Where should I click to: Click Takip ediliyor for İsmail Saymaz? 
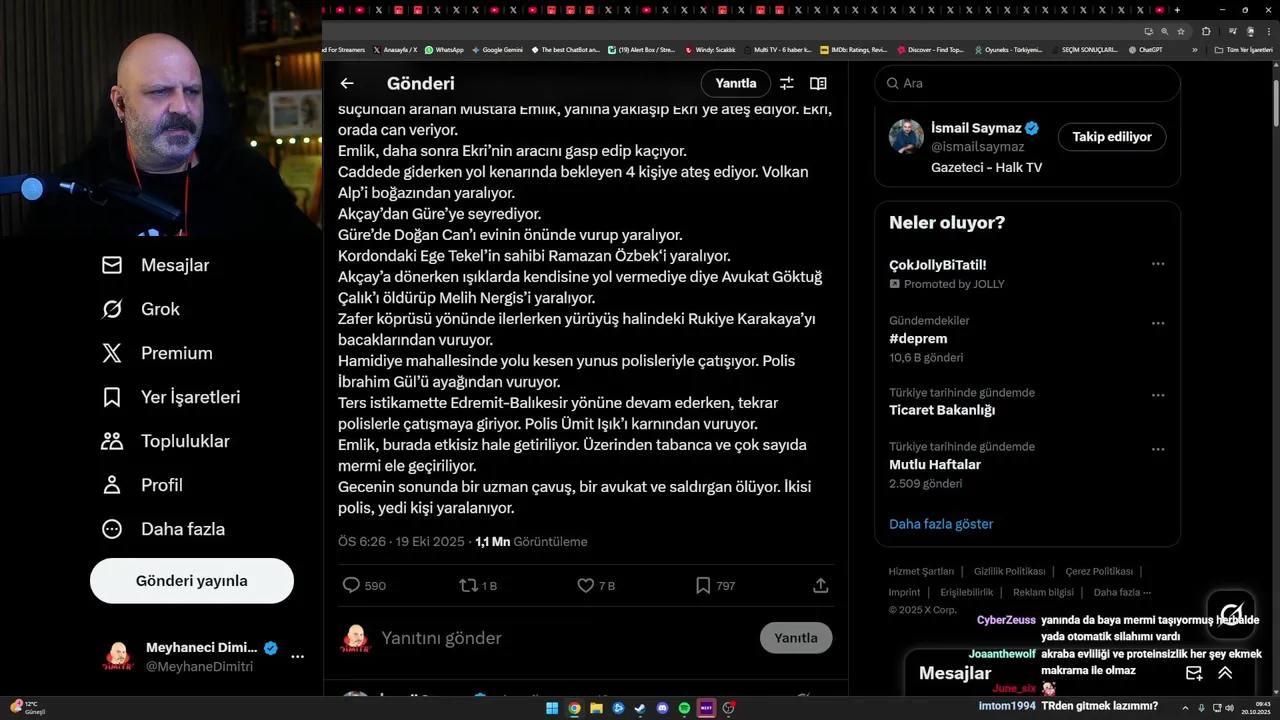coord(1112,137)
